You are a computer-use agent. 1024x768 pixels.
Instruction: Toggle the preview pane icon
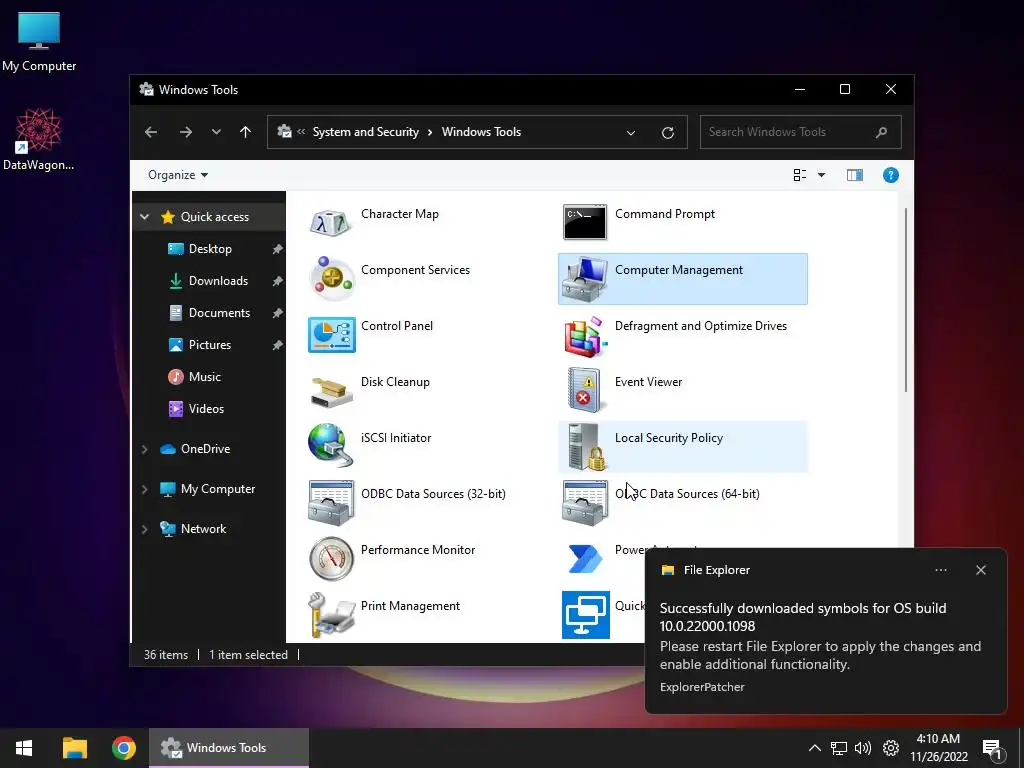[855, 175]
